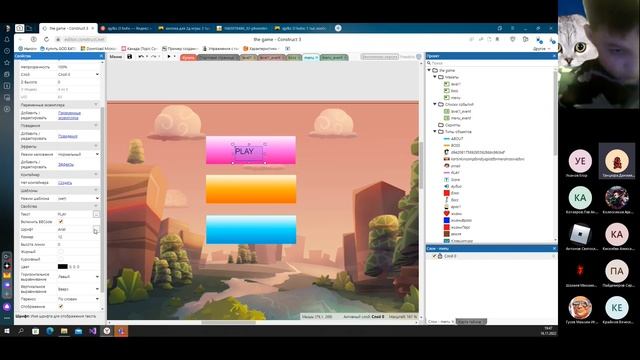Open the site padlock icon in address bar
This screenshot has height=360, width=640.
(x=58, y=39)
